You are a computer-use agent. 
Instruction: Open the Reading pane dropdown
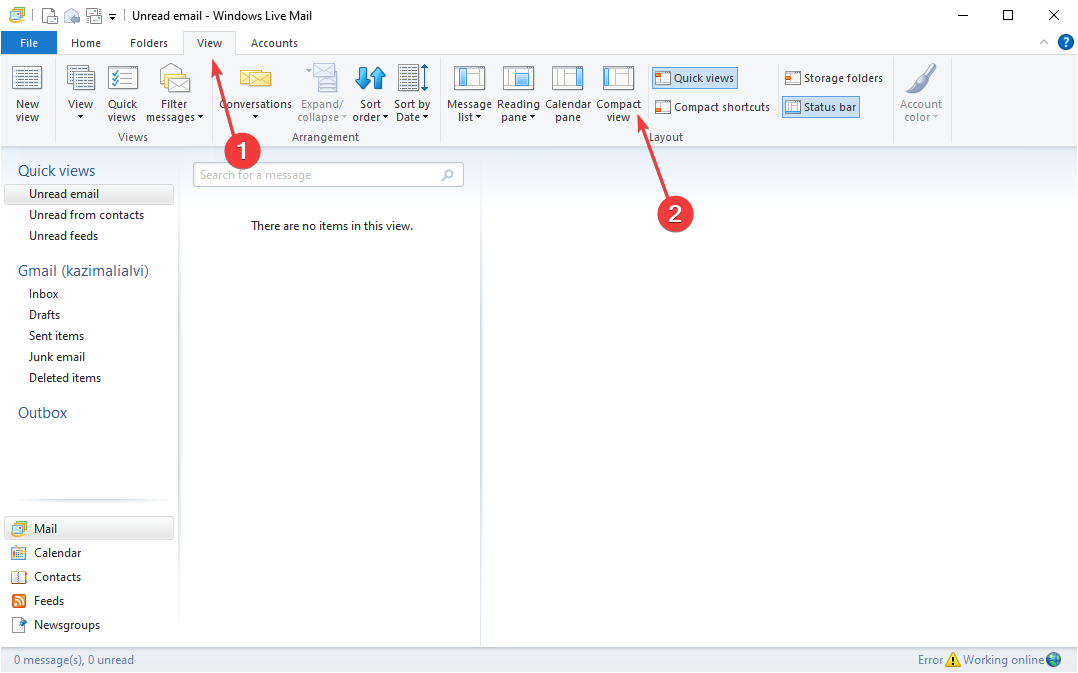click(x=518, y=94)
